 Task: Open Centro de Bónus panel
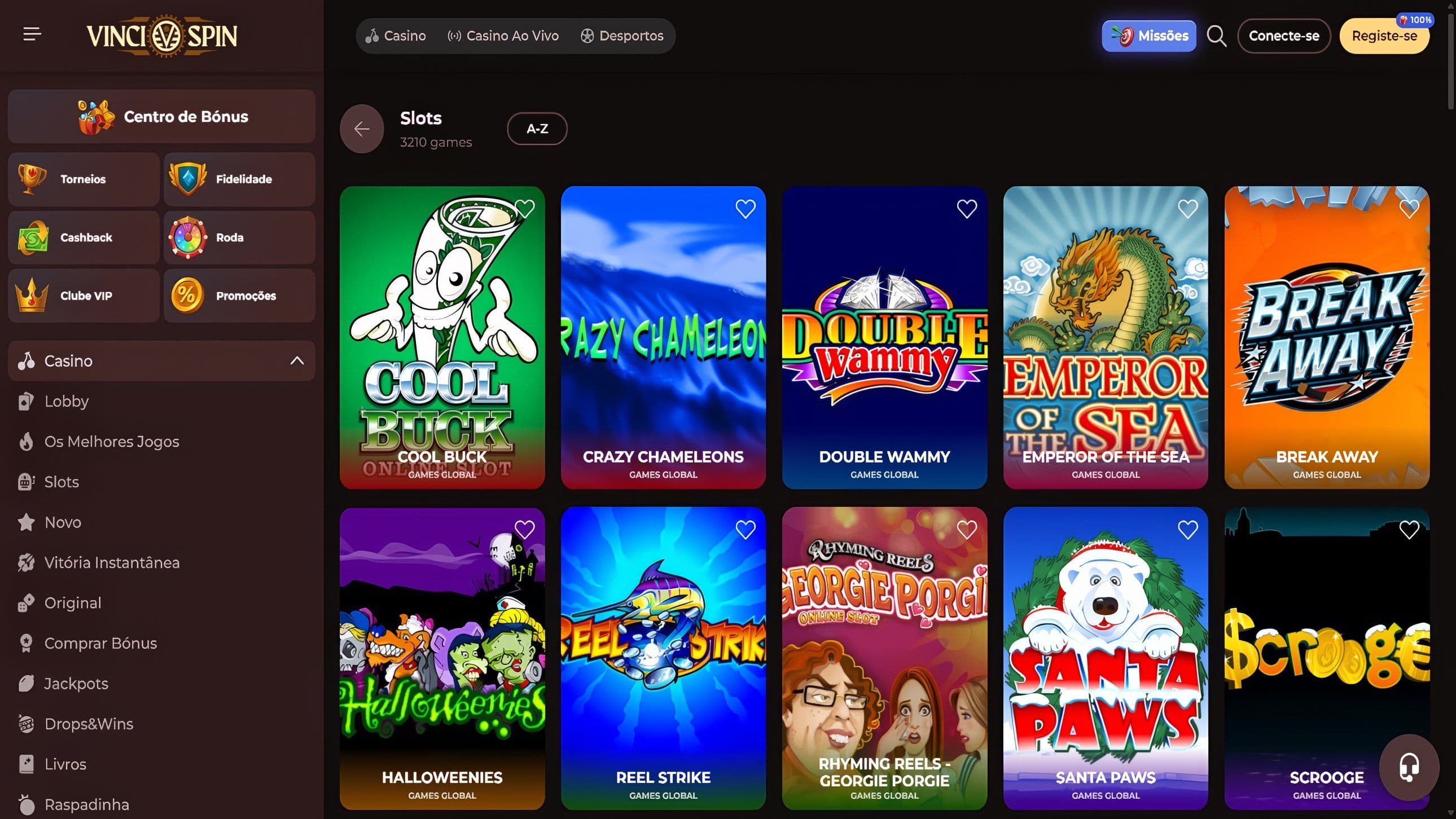(161, 116)
